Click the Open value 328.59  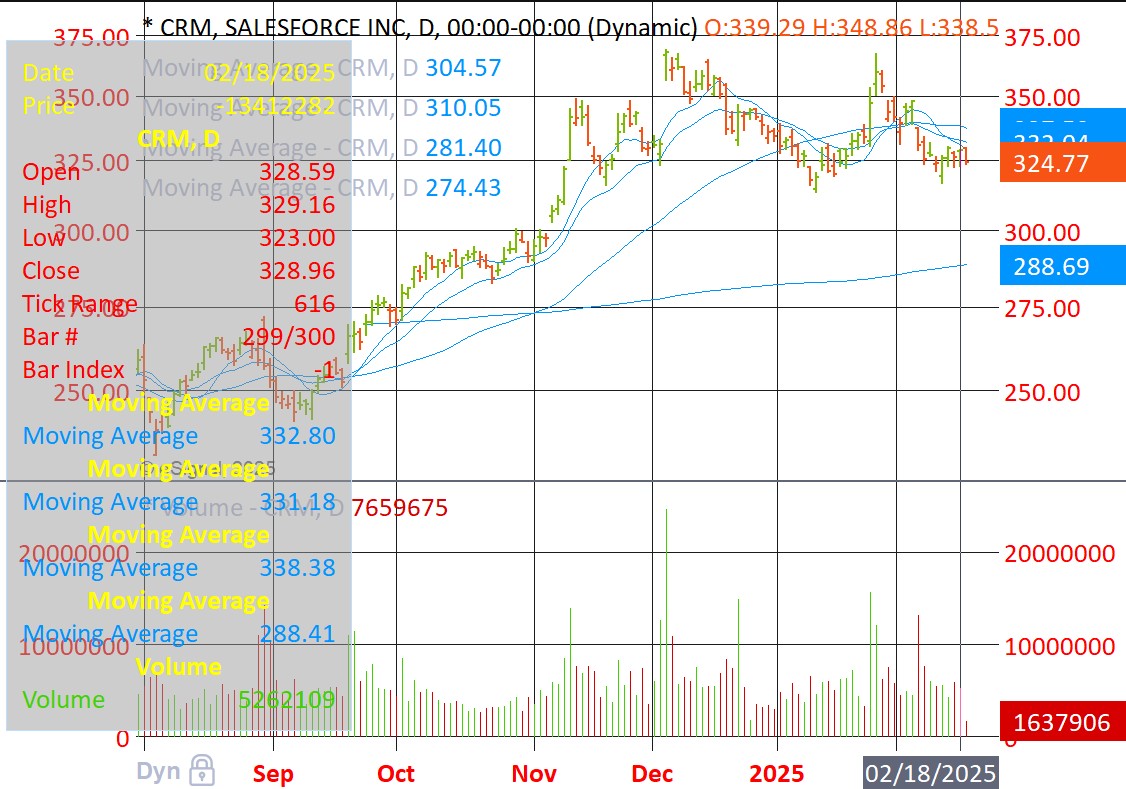297,172
